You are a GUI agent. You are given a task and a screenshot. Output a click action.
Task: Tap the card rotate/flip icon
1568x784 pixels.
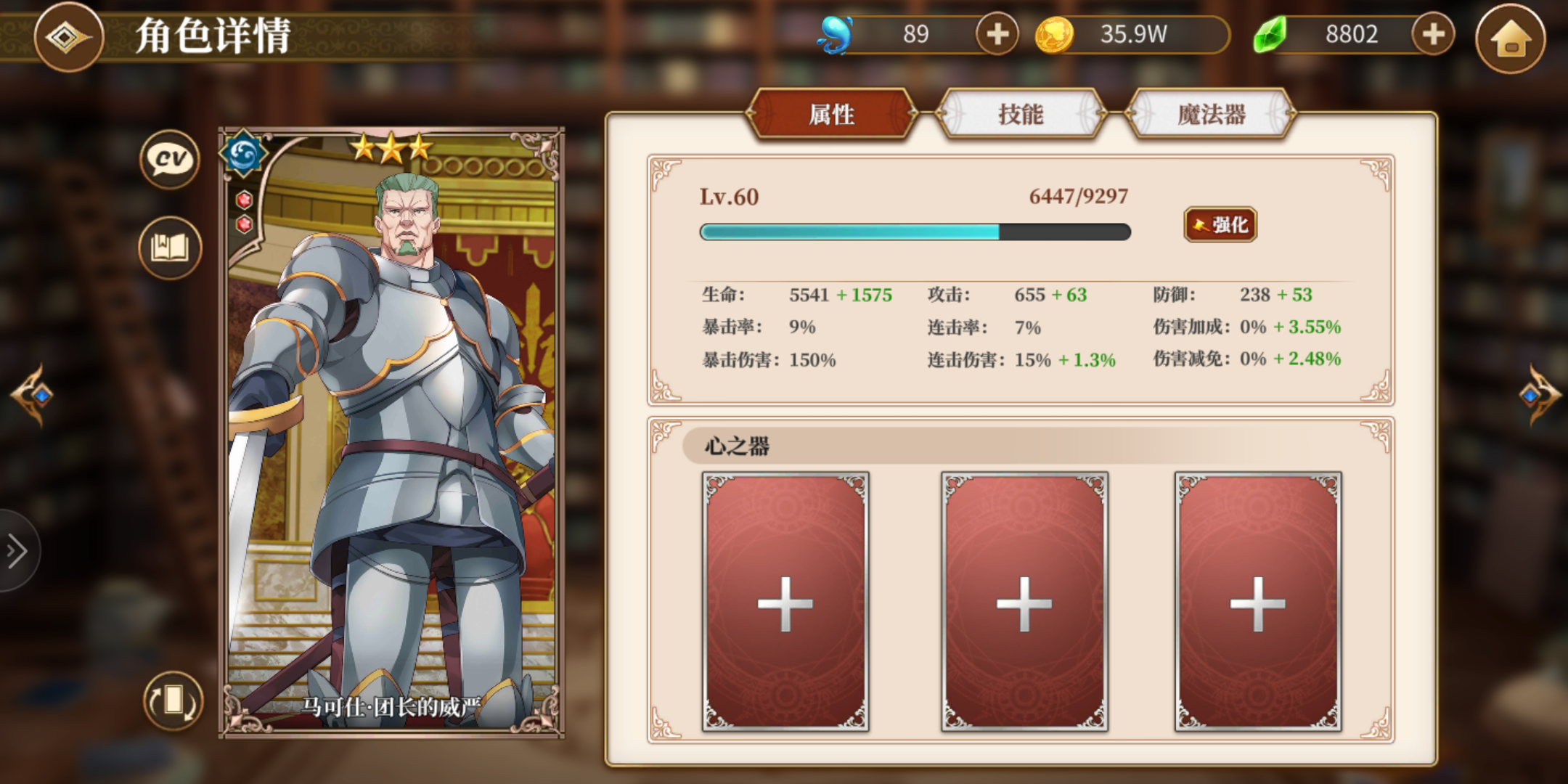coord(173,701)
